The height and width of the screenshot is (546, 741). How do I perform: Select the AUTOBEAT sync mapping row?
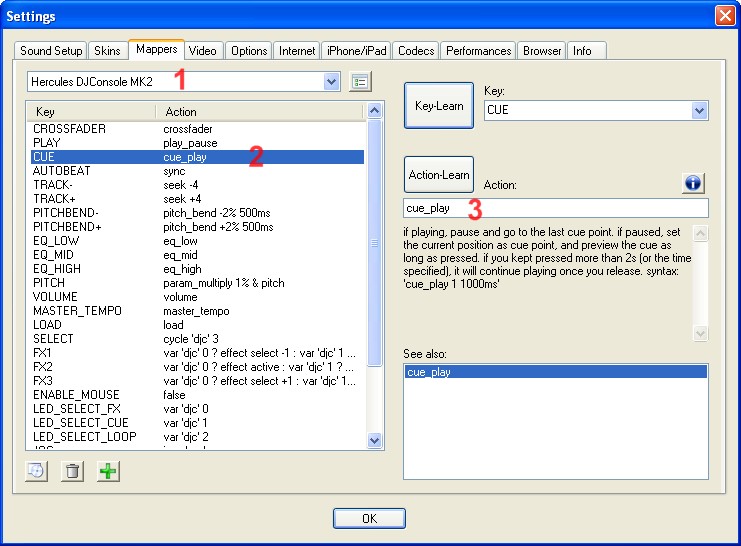pos(195,171)
